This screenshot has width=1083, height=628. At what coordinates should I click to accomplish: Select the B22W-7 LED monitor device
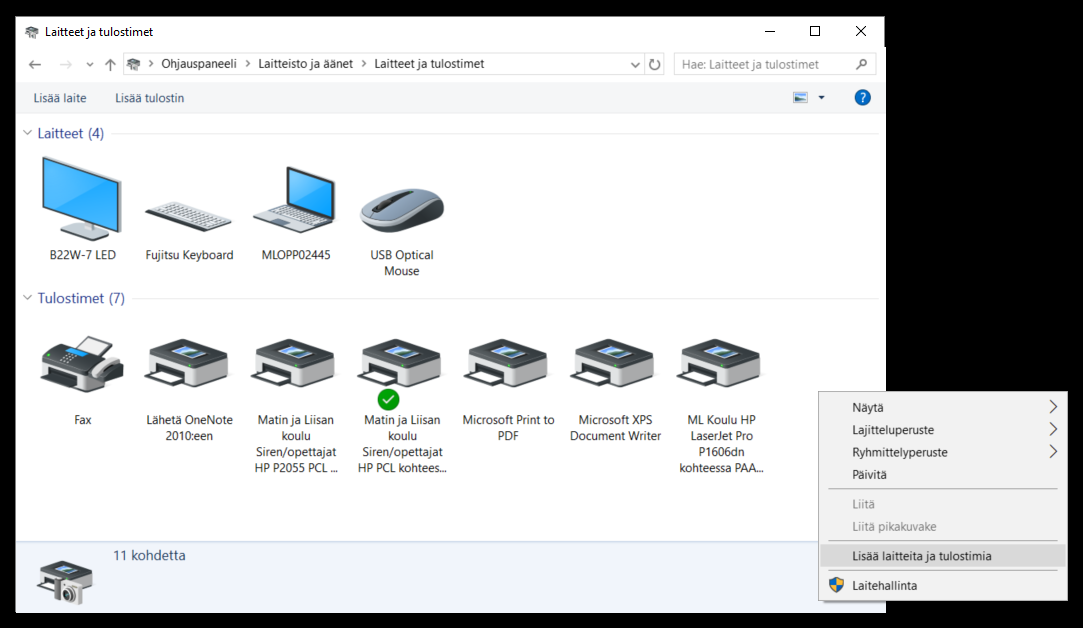[82, 209]
